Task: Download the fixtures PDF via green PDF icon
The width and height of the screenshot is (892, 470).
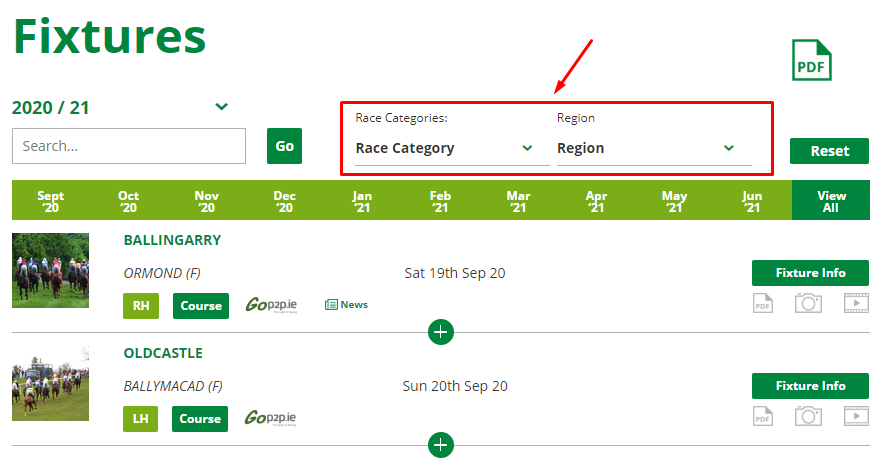Action: (x=812, y=60)
